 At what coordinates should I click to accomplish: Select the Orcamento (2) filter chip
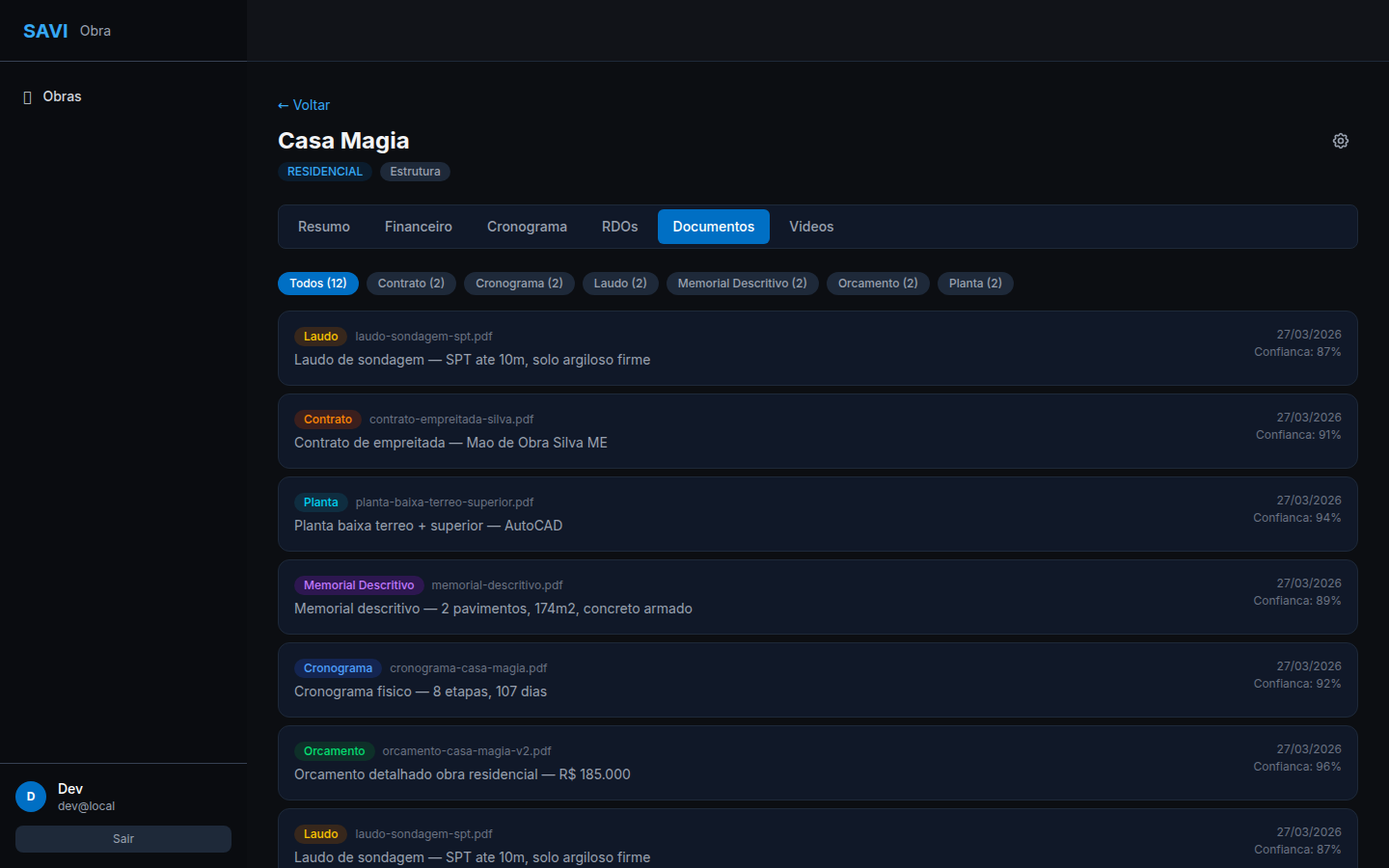878,284
